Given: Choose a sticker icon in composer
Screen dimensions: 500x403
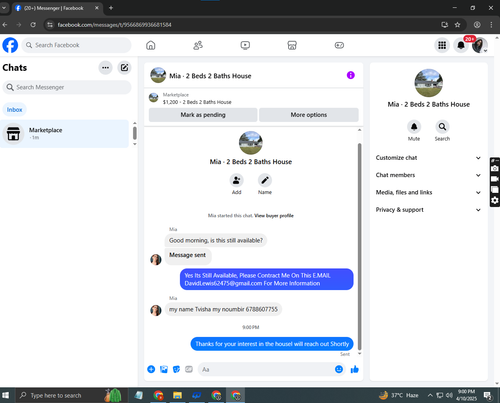Looking at the screenshot, I should tap(176, 369).
